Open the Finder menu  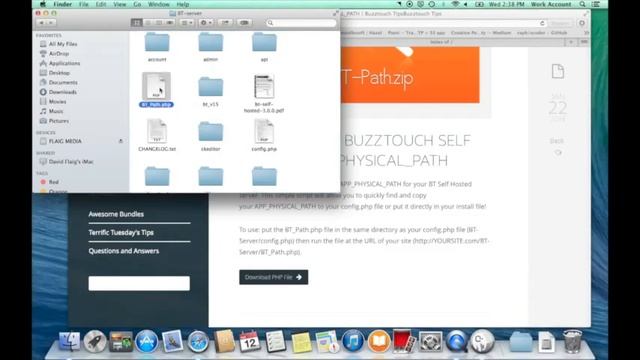62,4
